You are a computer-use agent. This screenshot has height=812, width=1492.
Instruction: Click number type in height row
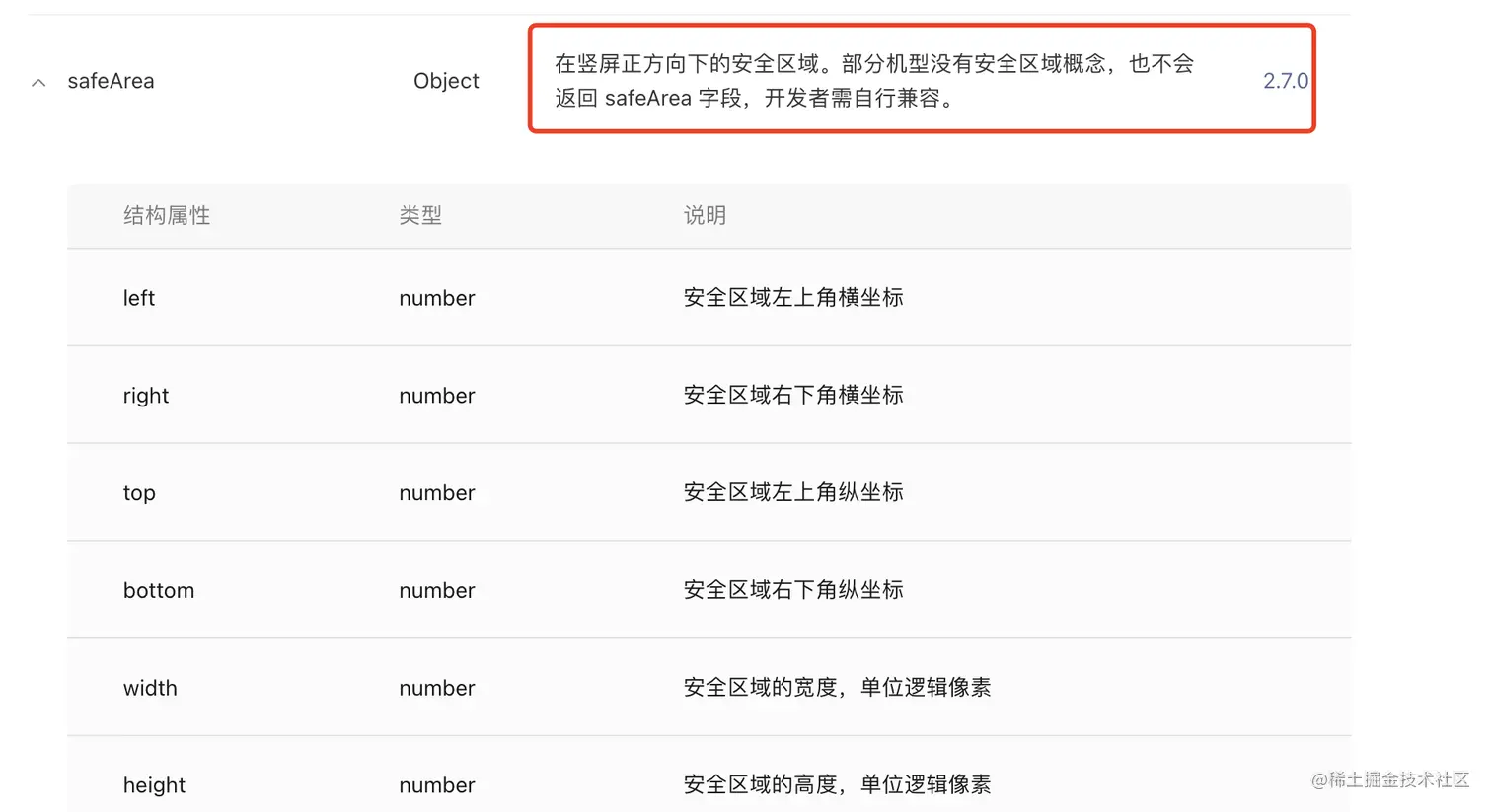(x=437, y=785)
